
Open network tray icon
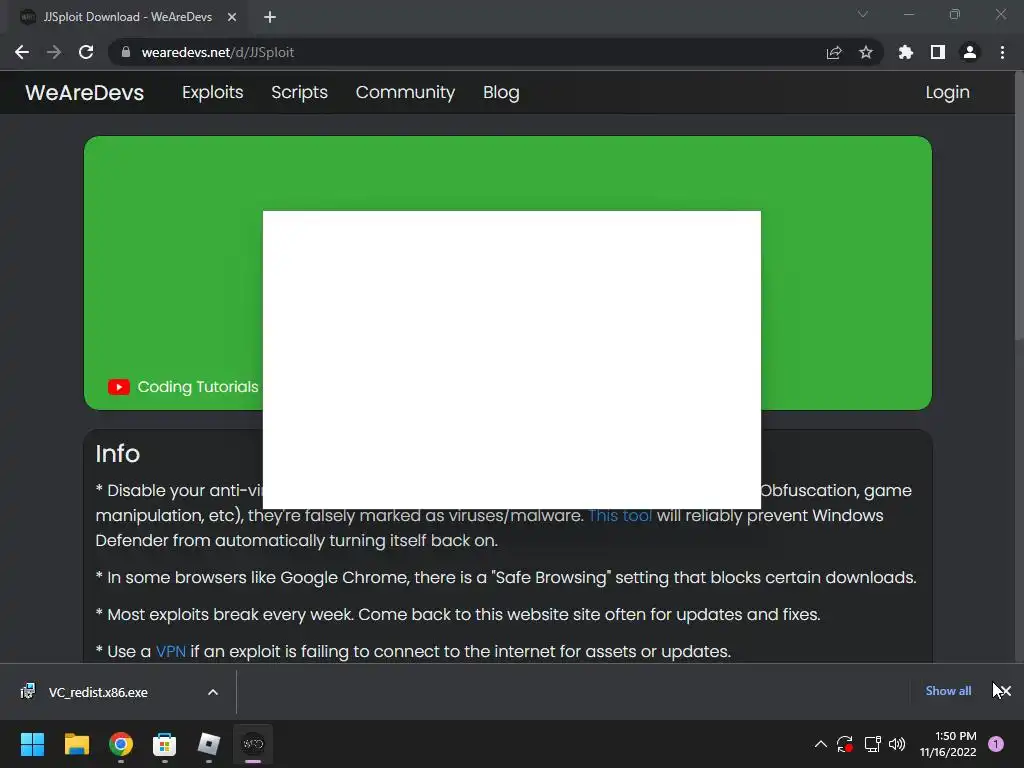(872, 744)
